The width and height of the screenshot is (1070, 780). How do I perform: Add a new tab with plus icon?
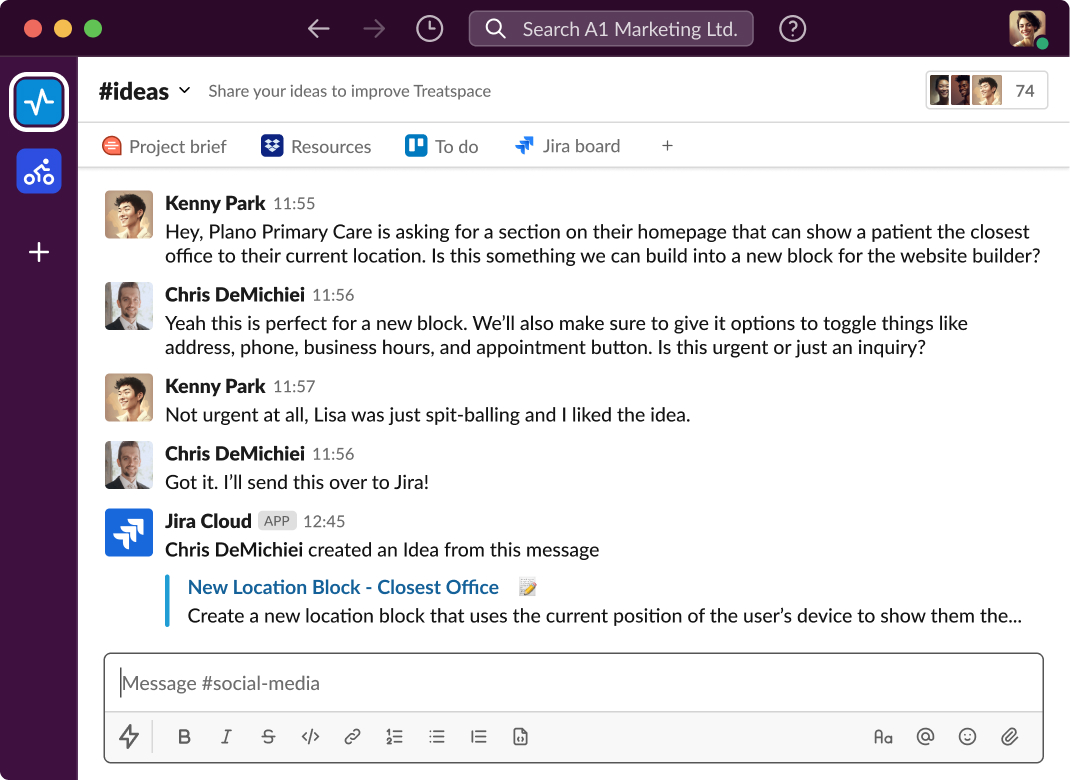(x=667, y=145)
